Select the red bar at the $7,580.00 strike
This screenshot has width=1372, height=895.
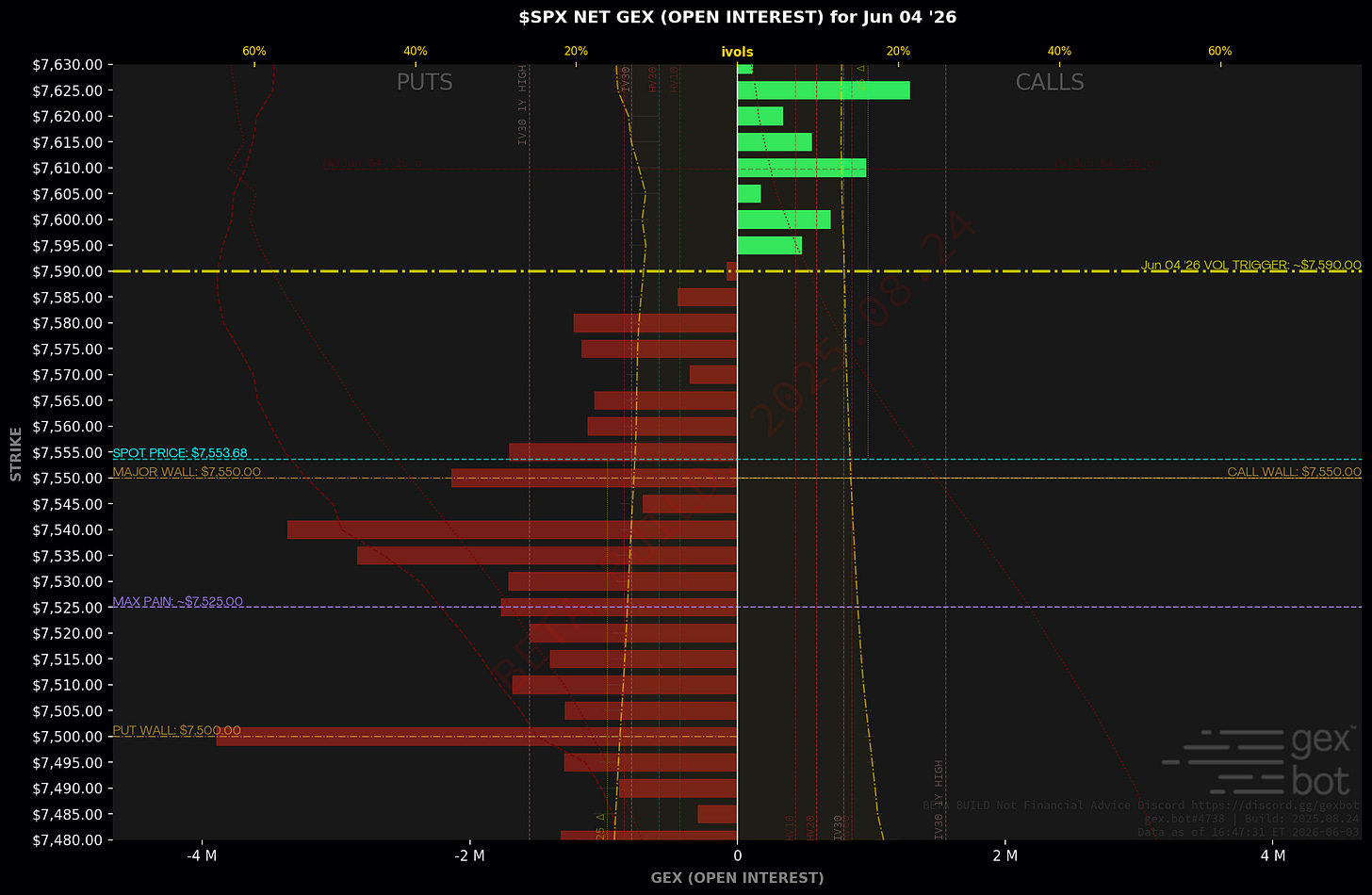656,323
